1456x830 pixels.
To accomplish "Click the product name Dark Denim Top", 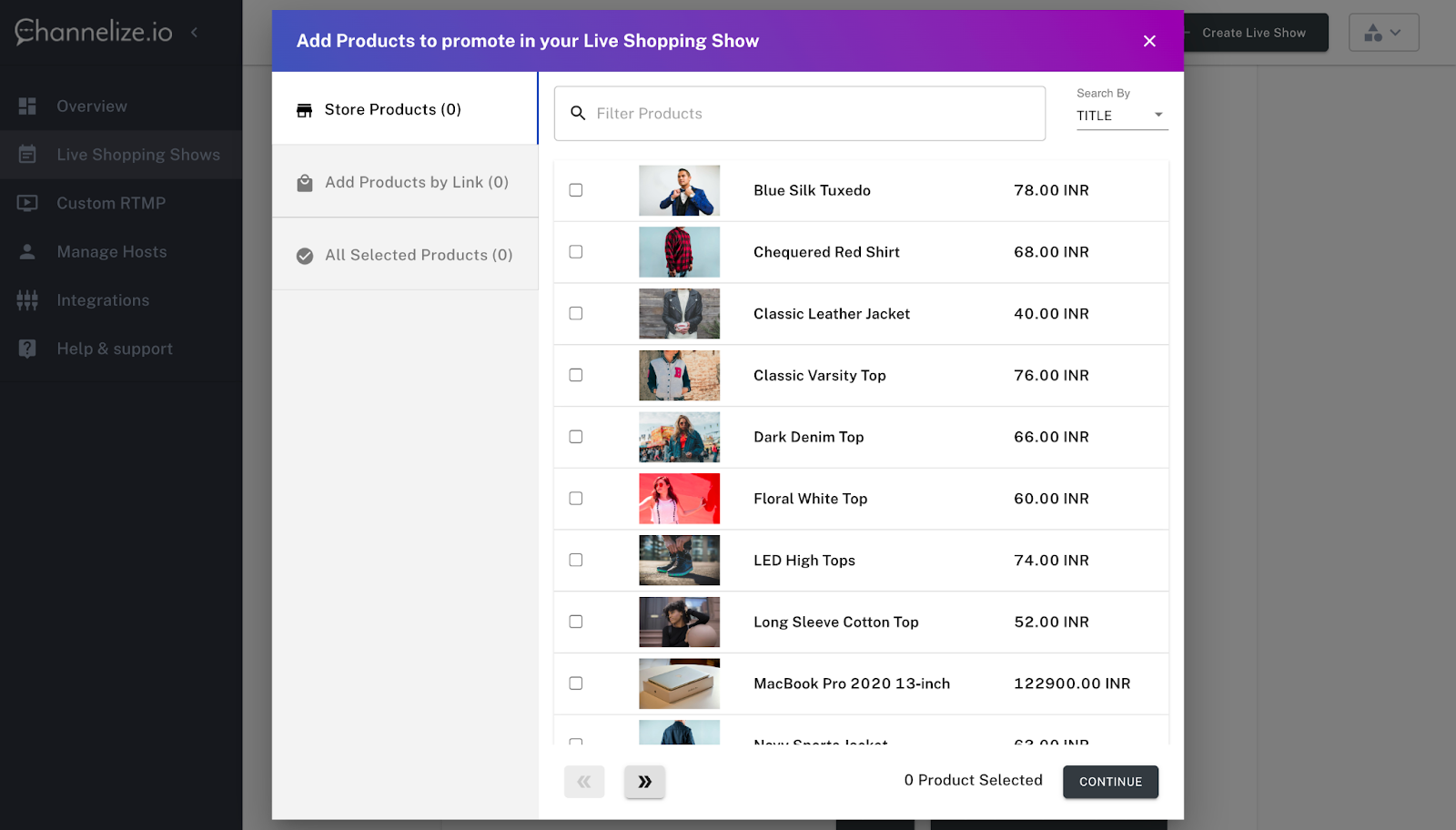I will coord(809,437).
